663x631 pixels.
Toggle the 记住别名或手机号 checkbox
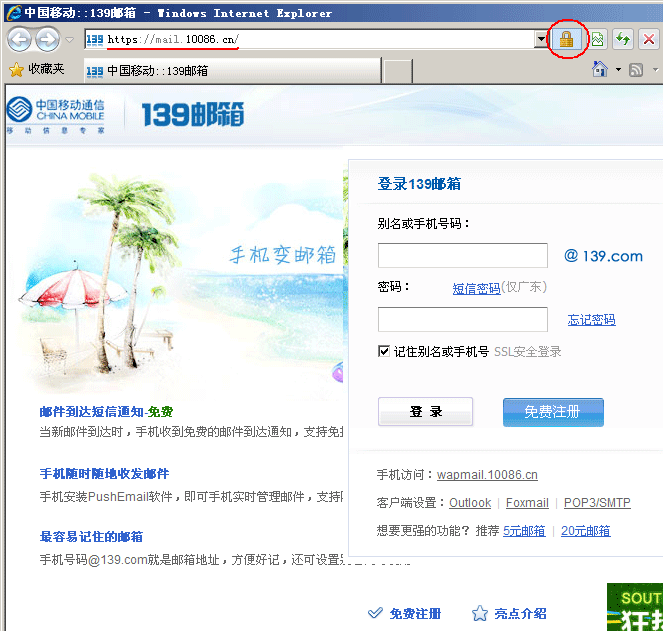(x=384, y=352)
